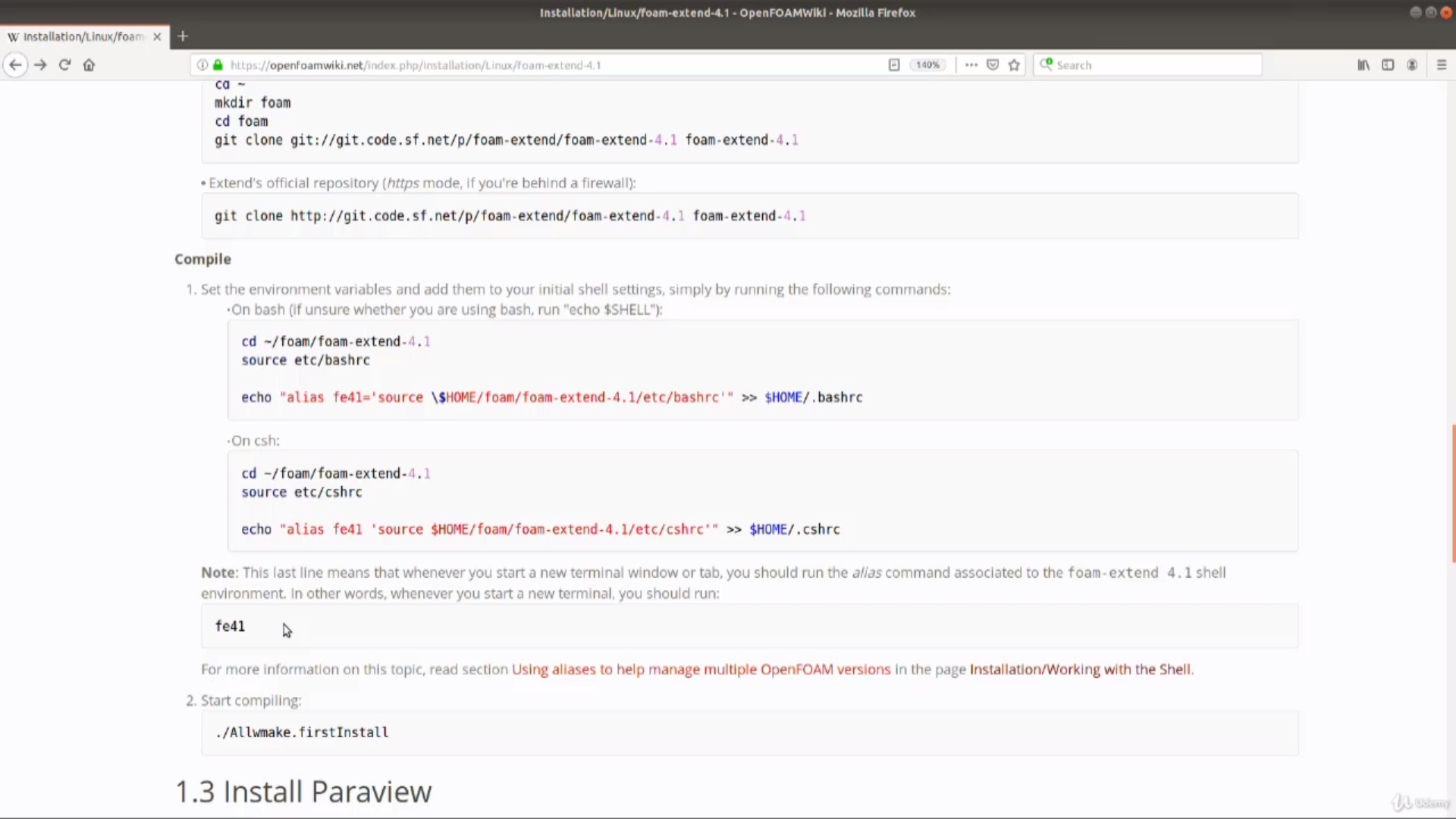Click the Forward navigation arrow

(40, 65)
